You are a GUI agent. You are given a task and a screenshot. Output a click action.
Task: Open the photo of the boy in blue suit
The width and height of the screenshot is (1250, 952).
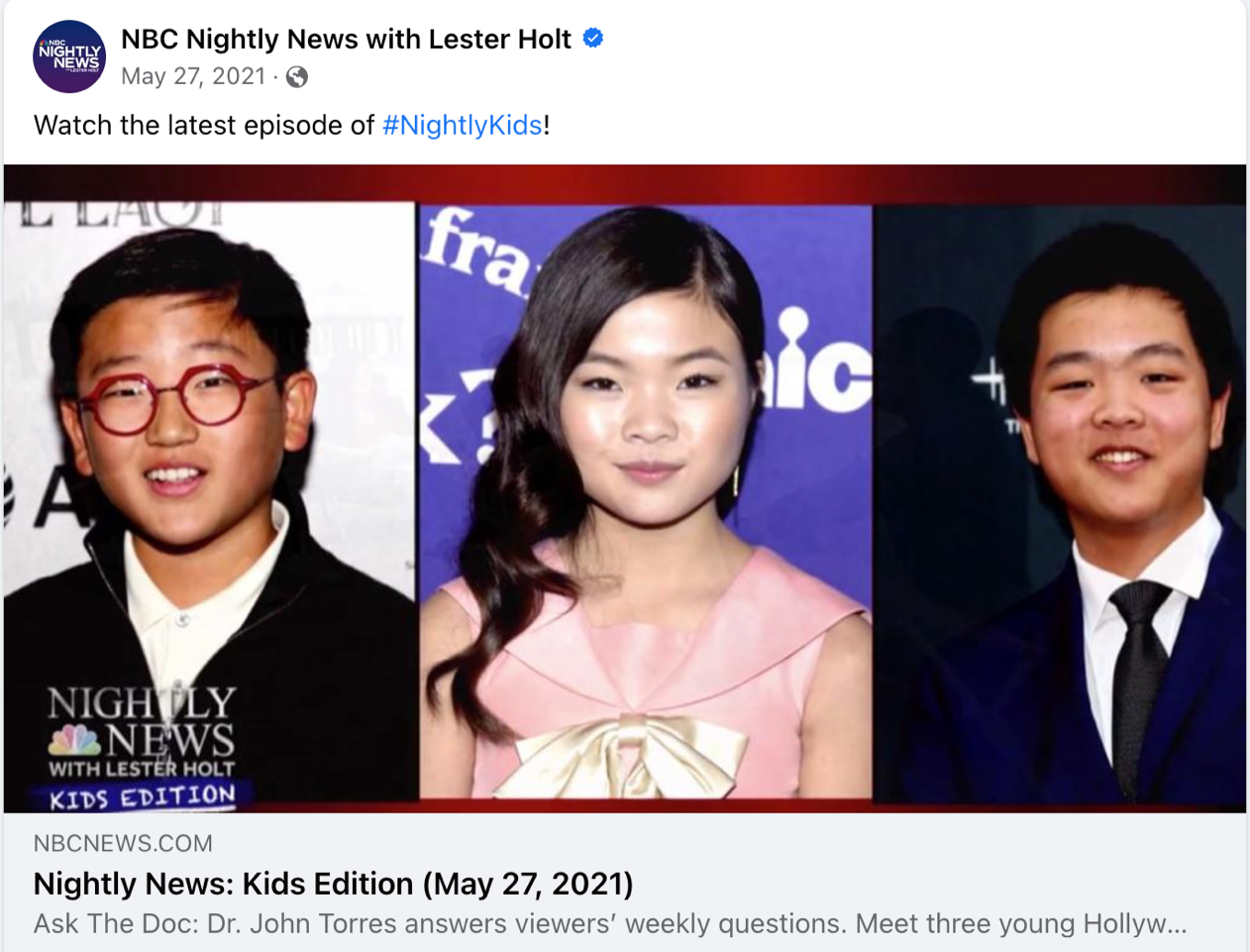pos(1060,503)
